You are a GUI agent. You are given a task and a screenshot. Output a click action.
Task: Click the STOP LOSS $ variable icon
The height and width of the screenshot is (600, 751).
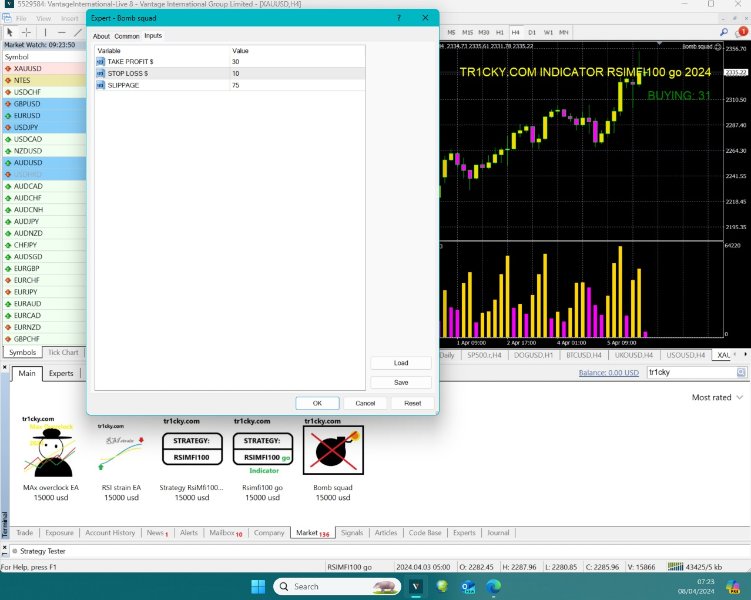pyautogui.click(x=101, y=73)
